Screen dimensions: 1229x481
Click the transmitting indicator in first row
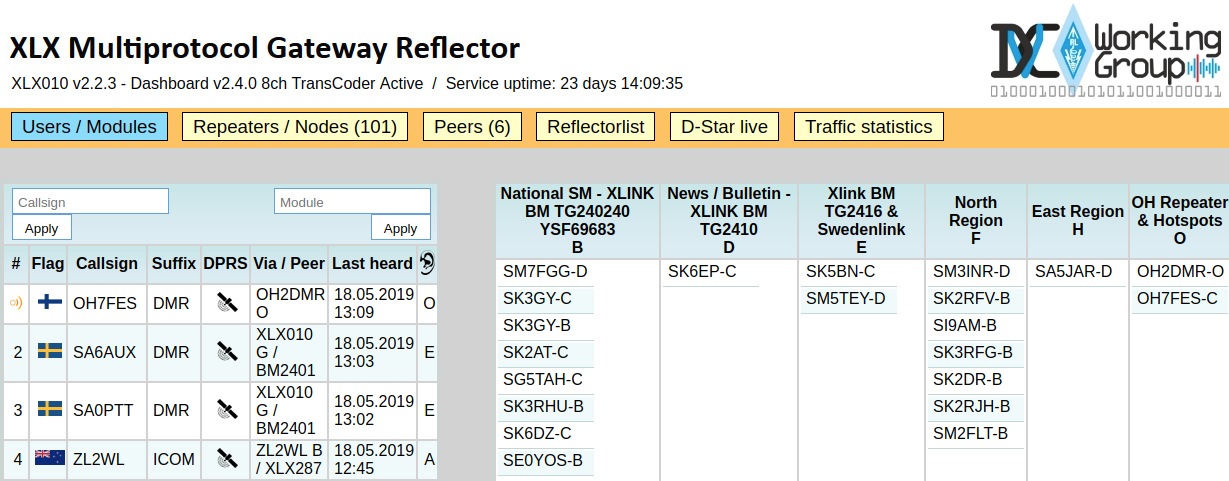[16, 304]
